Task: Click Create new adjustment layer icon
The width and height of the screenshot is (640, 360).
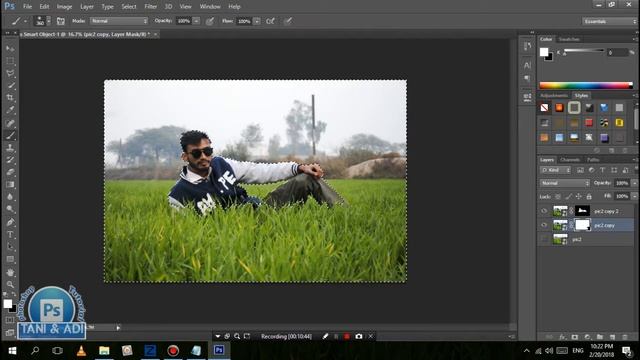Action: click(x=587, y=337)
